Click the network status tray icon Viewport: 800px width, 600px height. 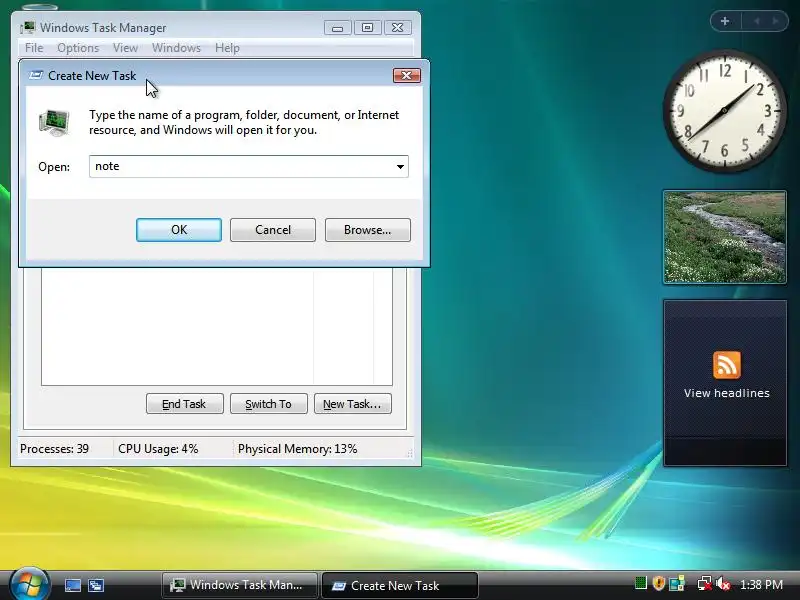[705, 583]
